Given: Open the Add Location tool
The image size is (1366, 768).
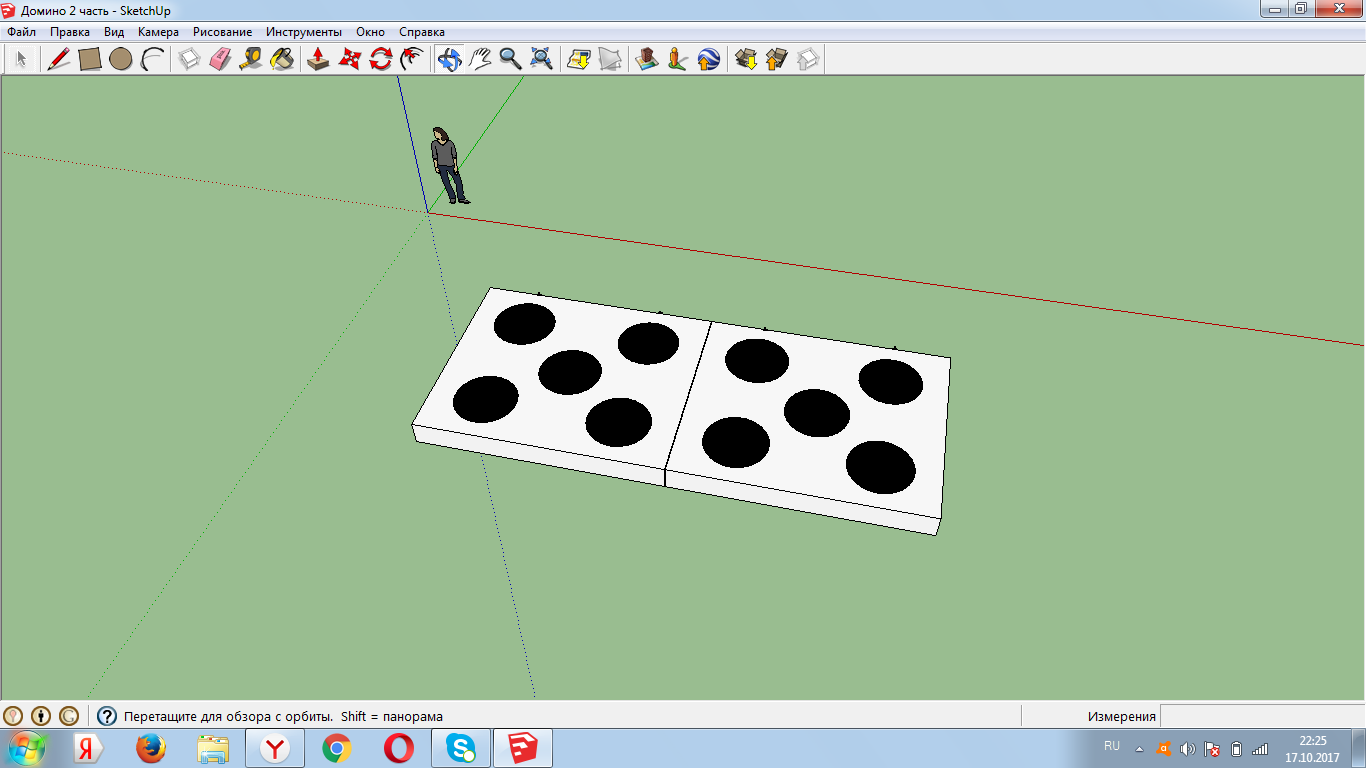Looking at the screenshot, I should (x=579, y=60).
